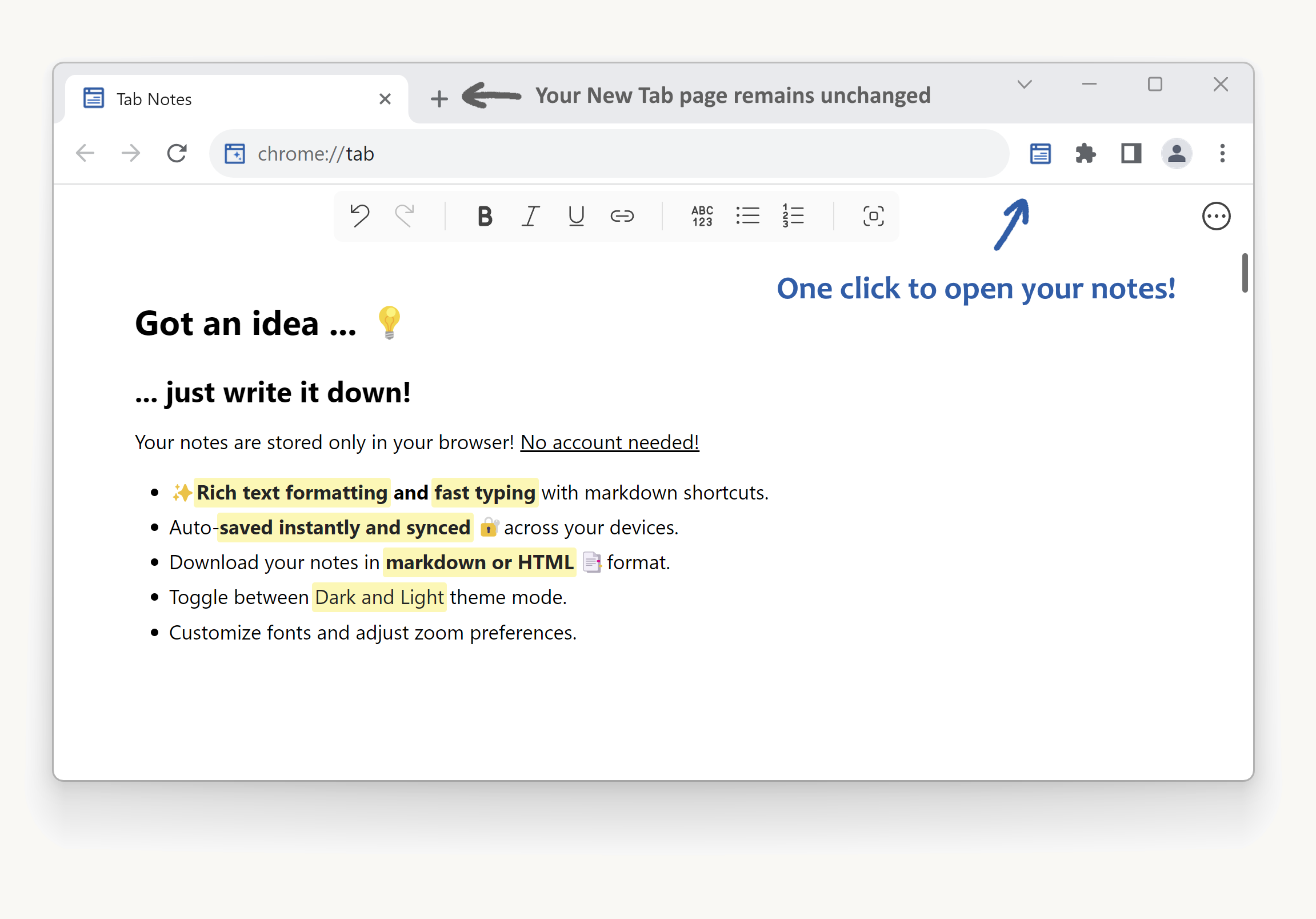Click the 'markdown or HTML' highlighted text
Screen dimensions: 1316x919
tap(479, 563)
